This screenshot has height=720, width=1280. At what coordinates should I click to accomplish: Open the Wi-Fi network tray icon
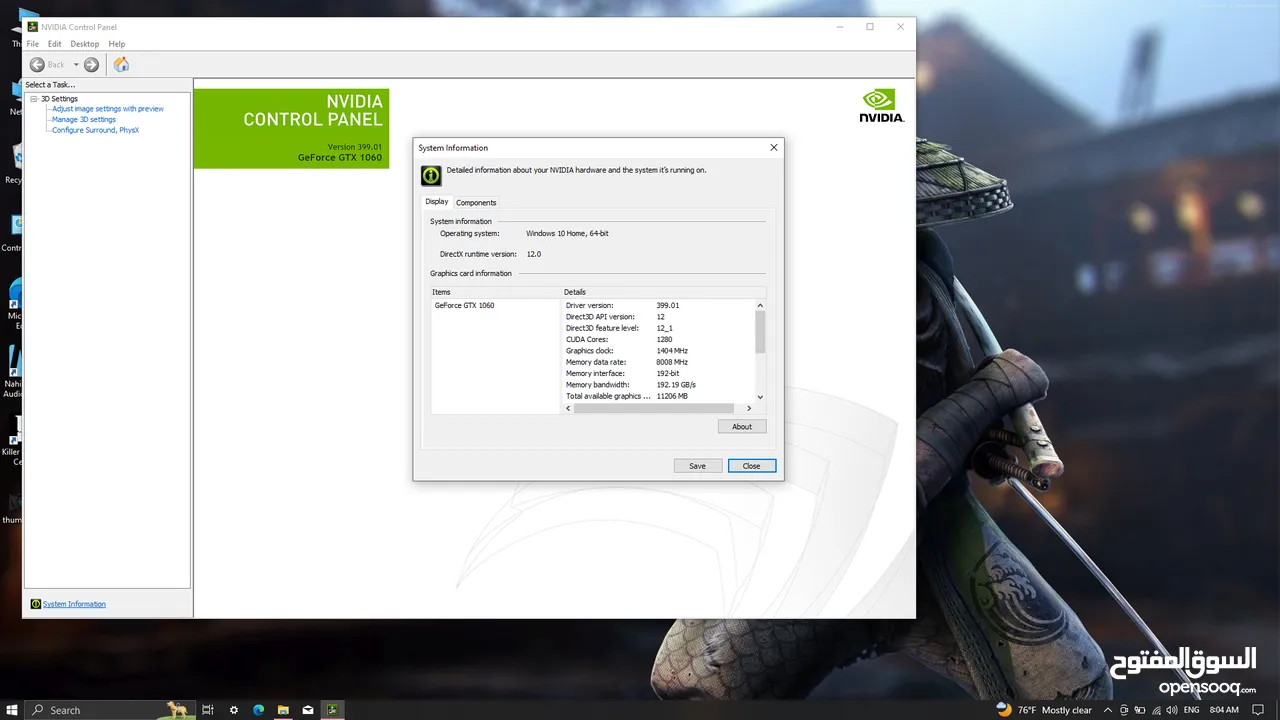tap(1156, 710)
